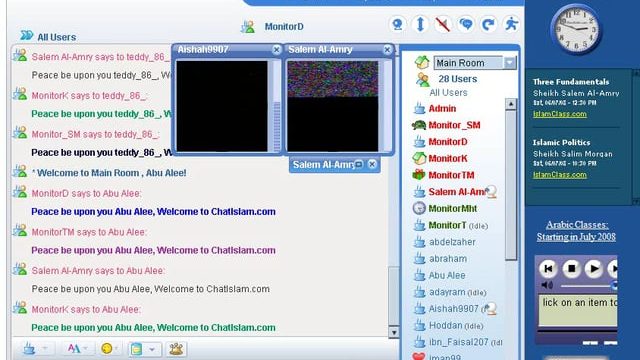The height and width of the screenshot is (360, 640).
Task: Click the clock icon next to MonitorMht
Action: (x=419, y=208)
